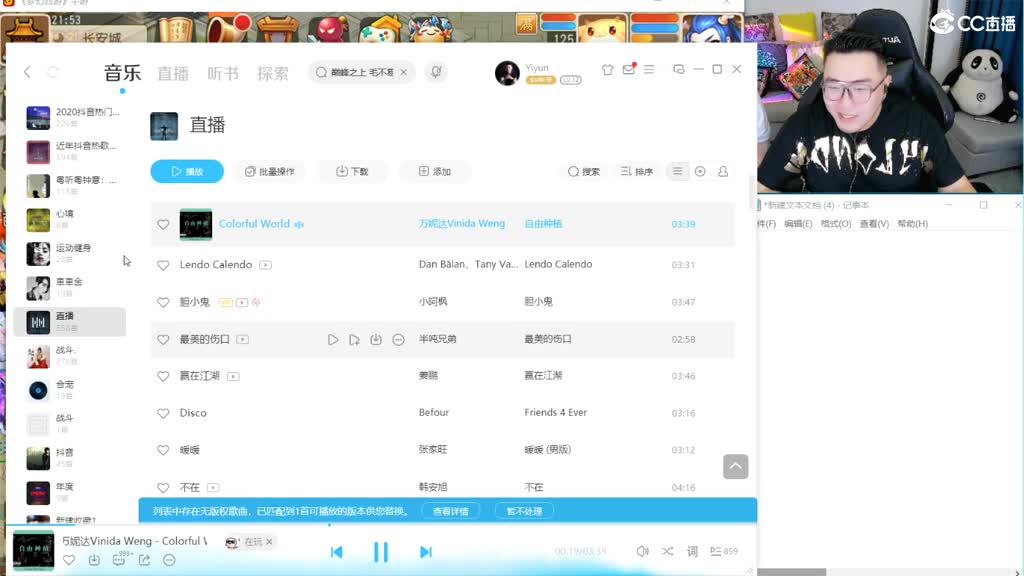The image size is (1024, 576).
Task: Open the main menu hamburger icon
Action: pos(648,69)
